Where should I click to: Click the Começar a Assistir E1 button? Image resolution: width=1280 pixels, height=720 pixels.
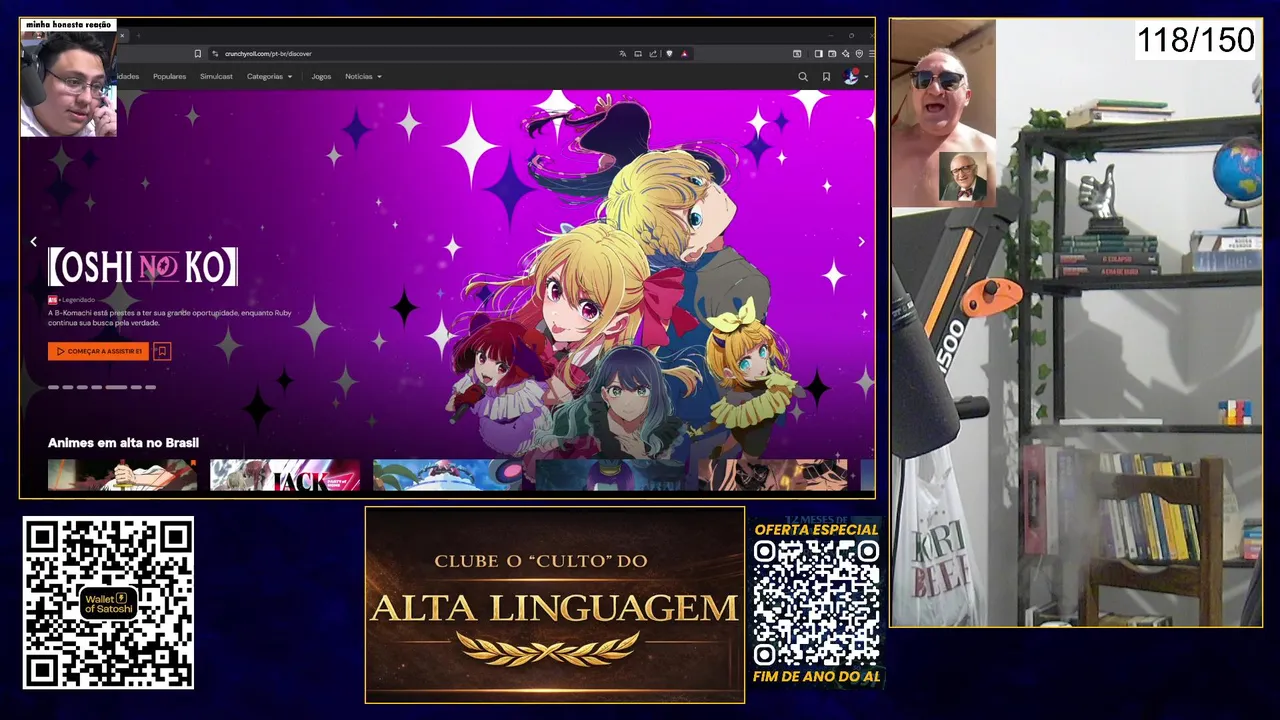click(98, 351)
